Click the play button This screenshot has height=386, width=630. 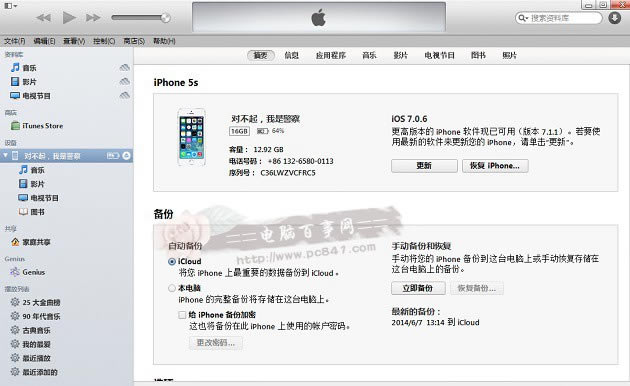click(x=69, y=17)
